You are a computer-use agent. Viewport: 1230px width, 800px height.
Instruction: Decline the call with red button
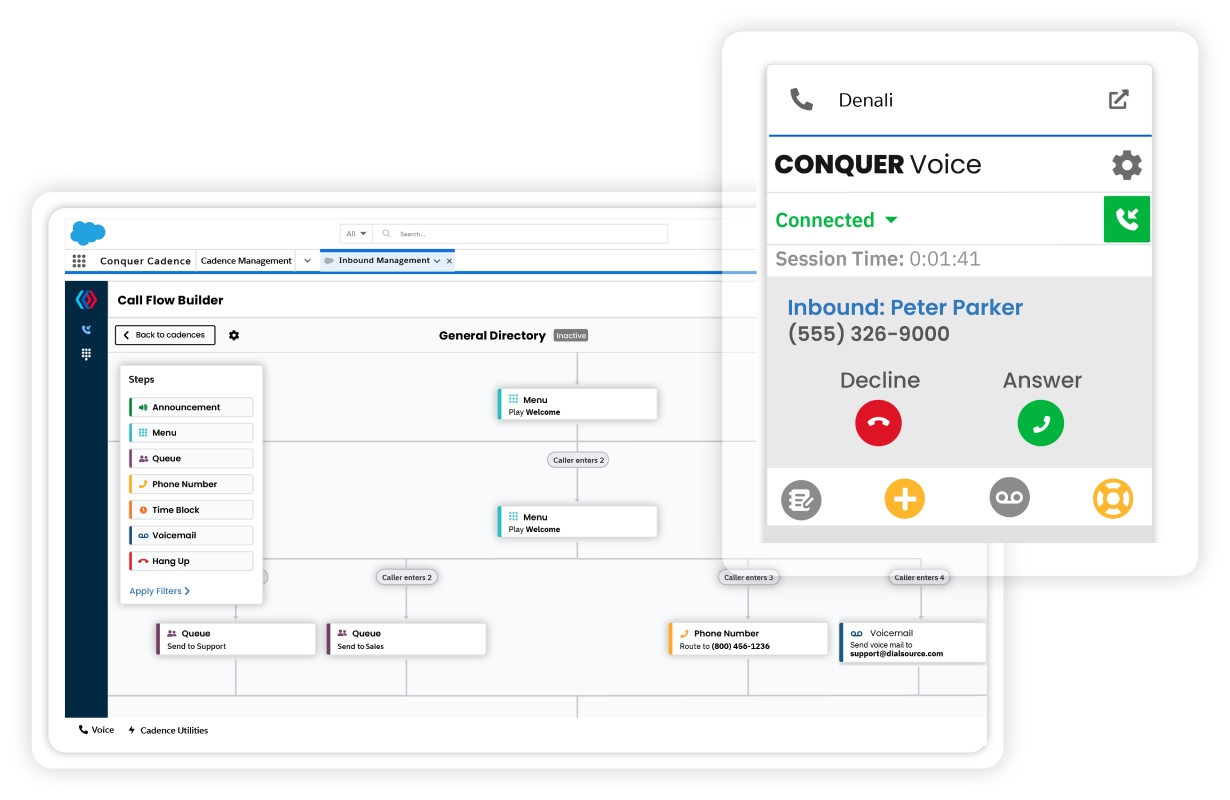pos(878,423)
